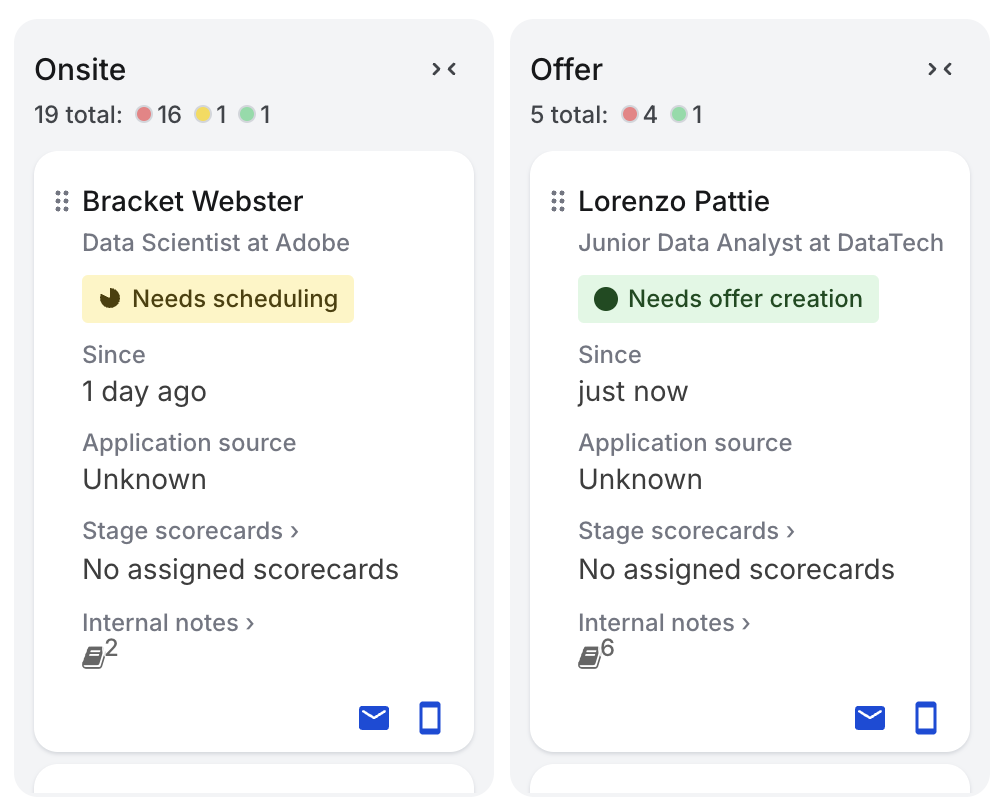The width and height of the screenshot is (1004, 804).
Task: Open Bracket Webster candidate name
Action: (193, 201)
